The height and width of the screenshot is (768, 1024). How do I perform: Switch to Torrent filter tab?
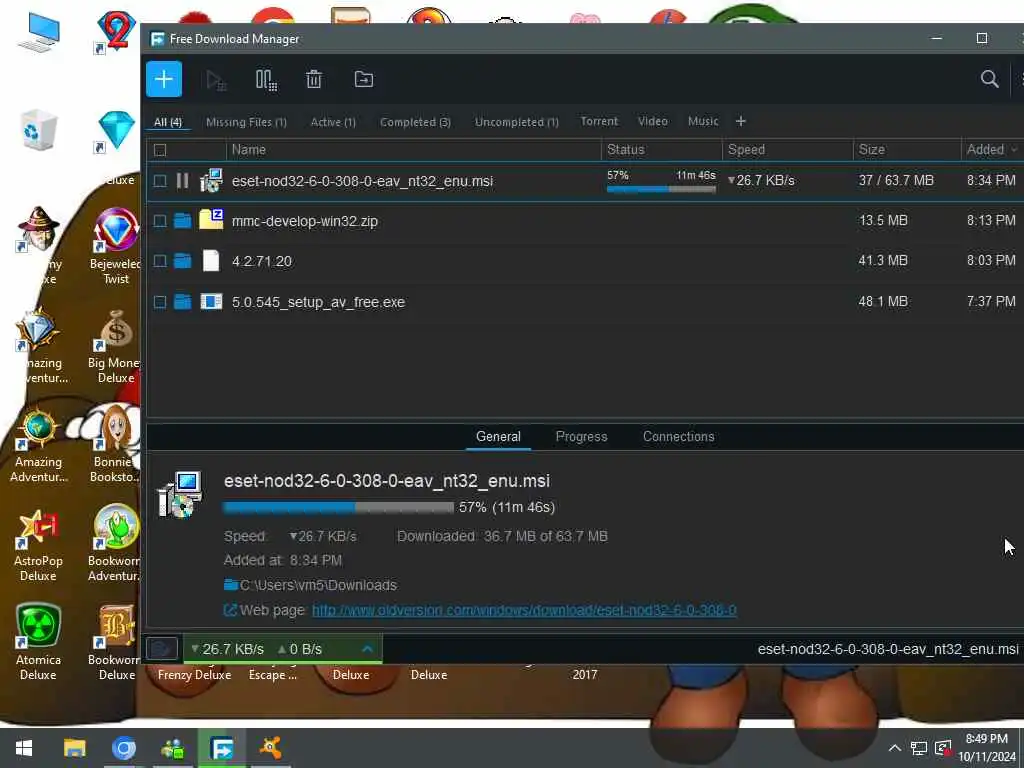pyautogui.click(x=599, y=121)
